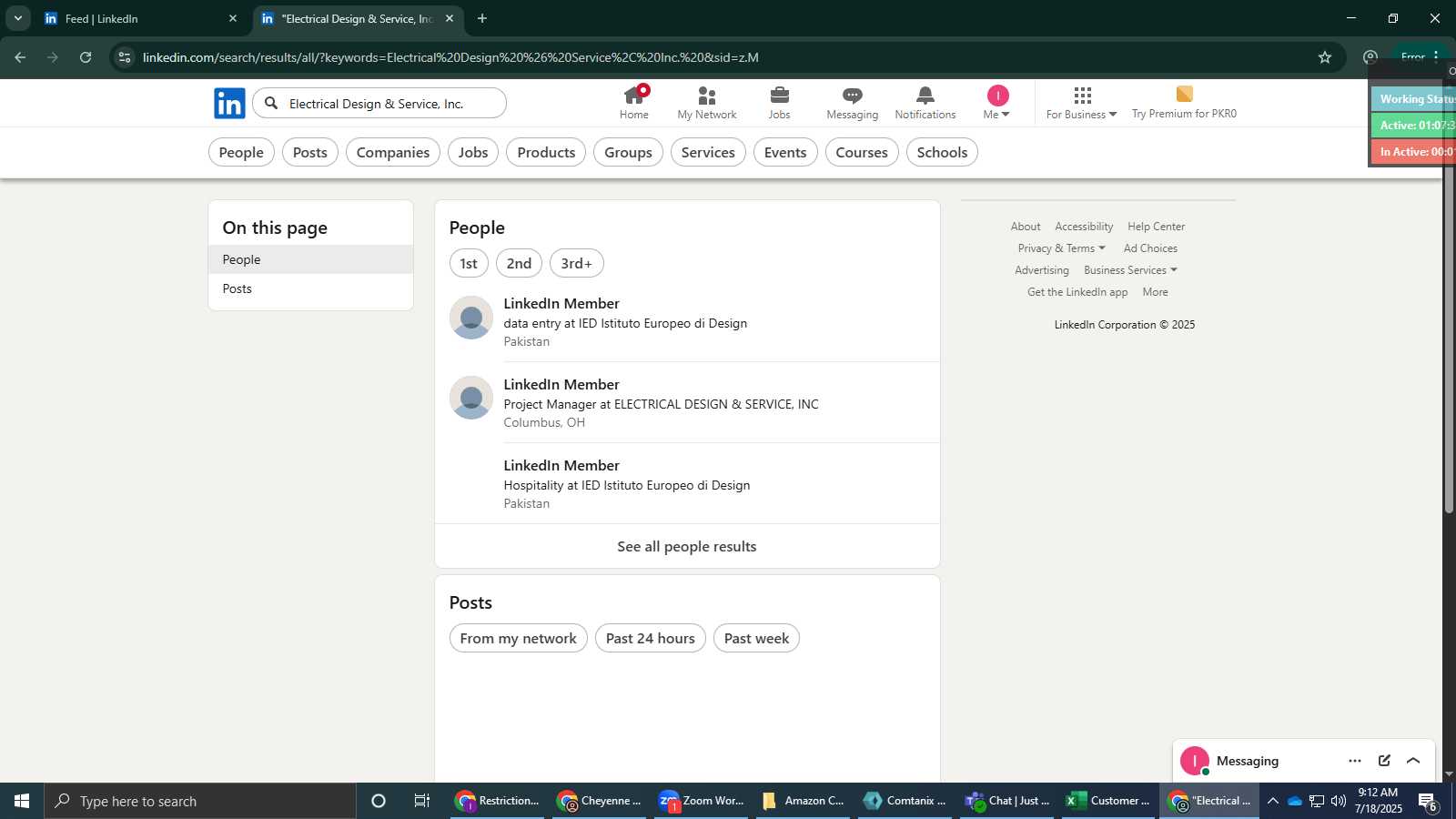
Task: Open Ad Choices footer link
Action: [1150, 248]
